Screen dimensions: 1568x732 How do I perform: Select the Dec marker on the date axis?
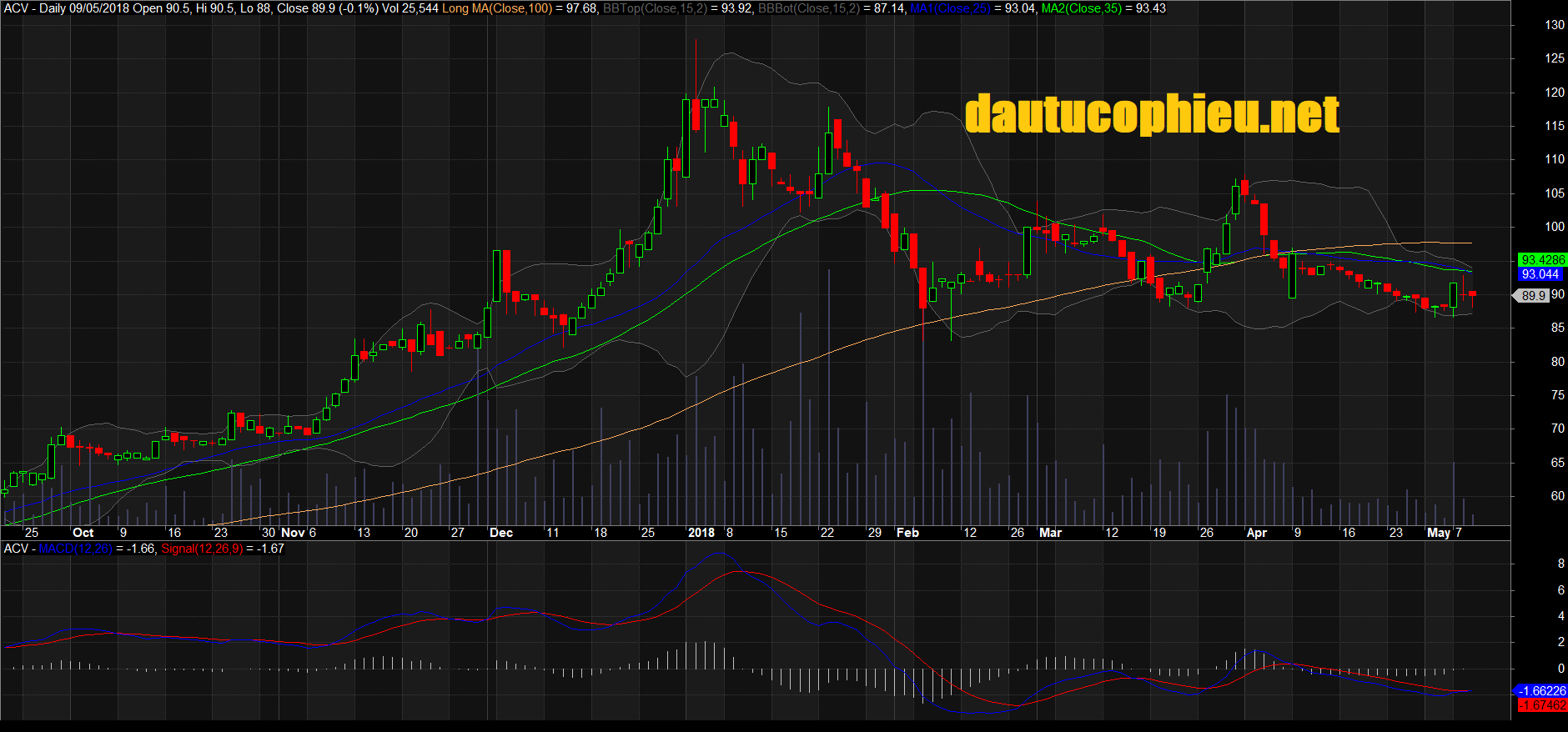pyautogui.click(x=501, y=533)
